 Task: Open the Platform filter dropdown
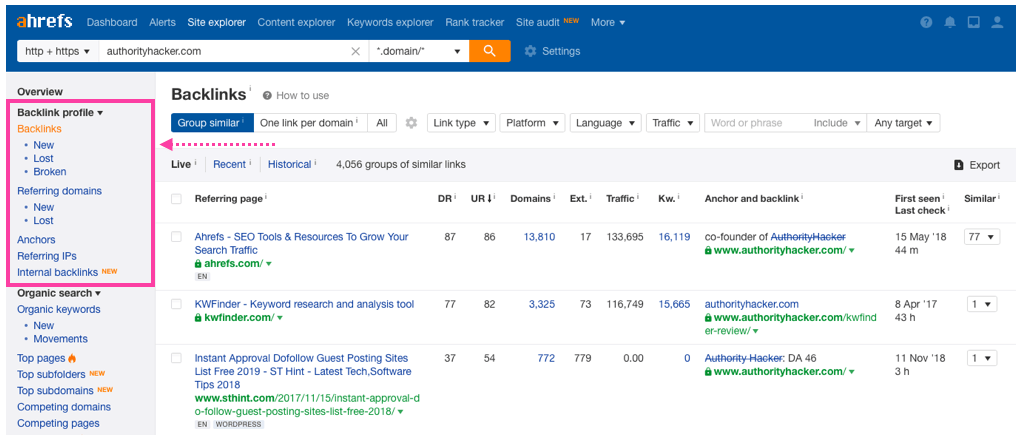pyautogui.click(x=533, y=123)
